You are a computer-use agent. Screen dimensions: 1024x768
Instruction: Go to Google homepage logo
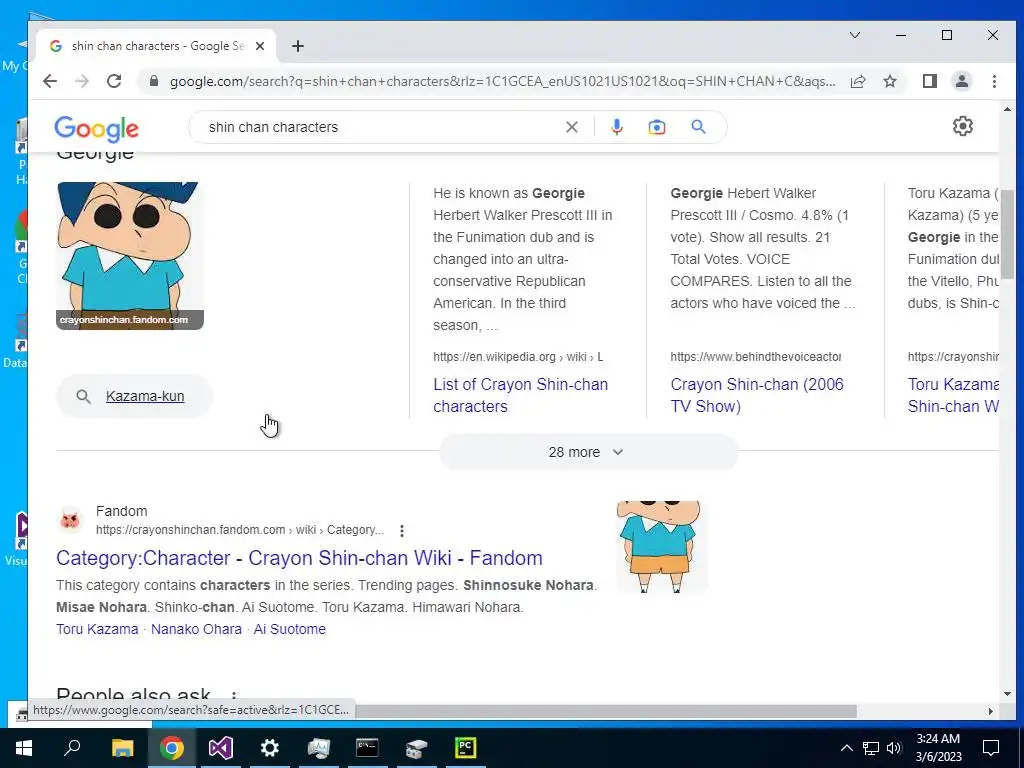(97, 129)
